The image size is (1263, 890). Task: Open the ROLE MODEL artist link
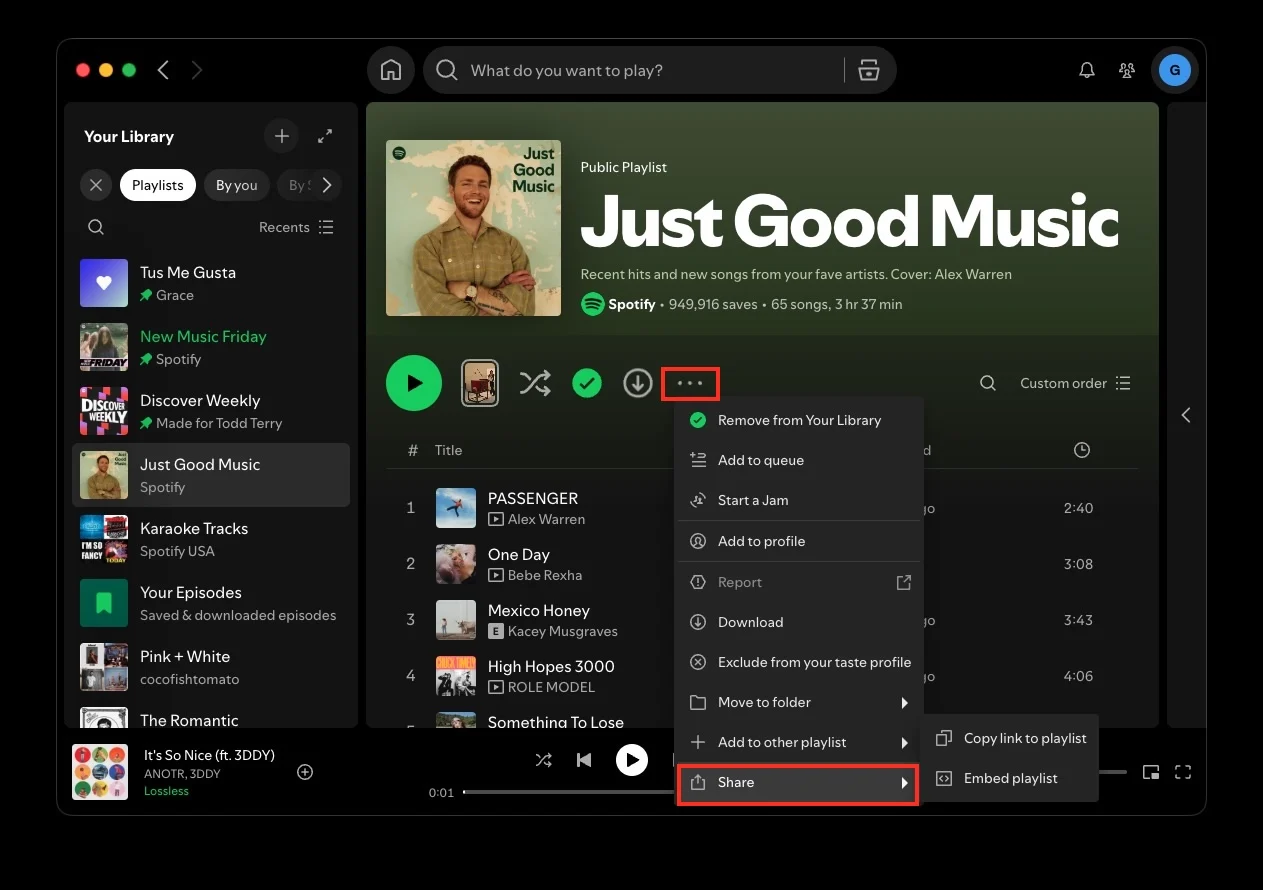click(551, 687)
